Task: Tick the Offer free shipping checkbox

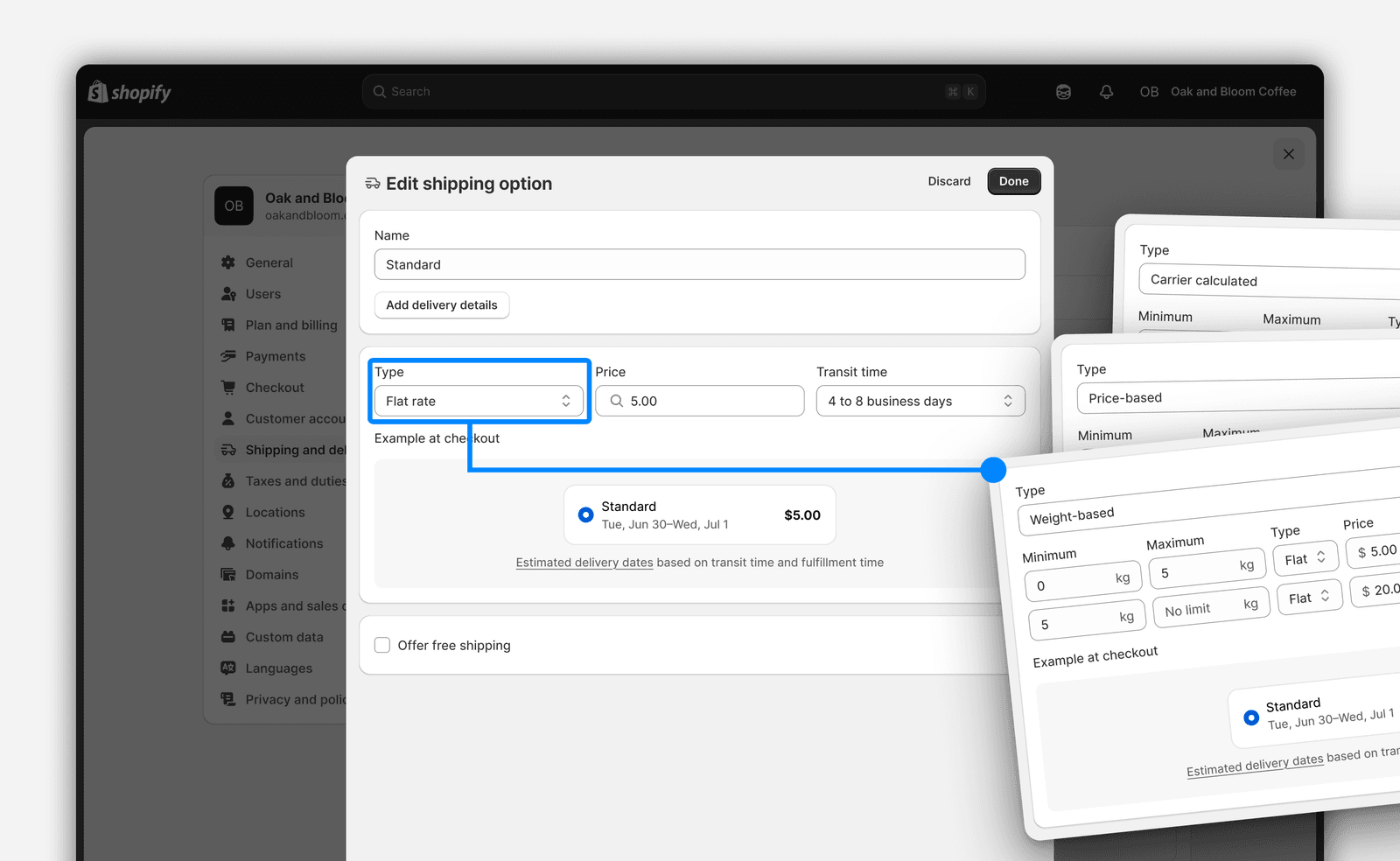Action: [x=382, y=645]
